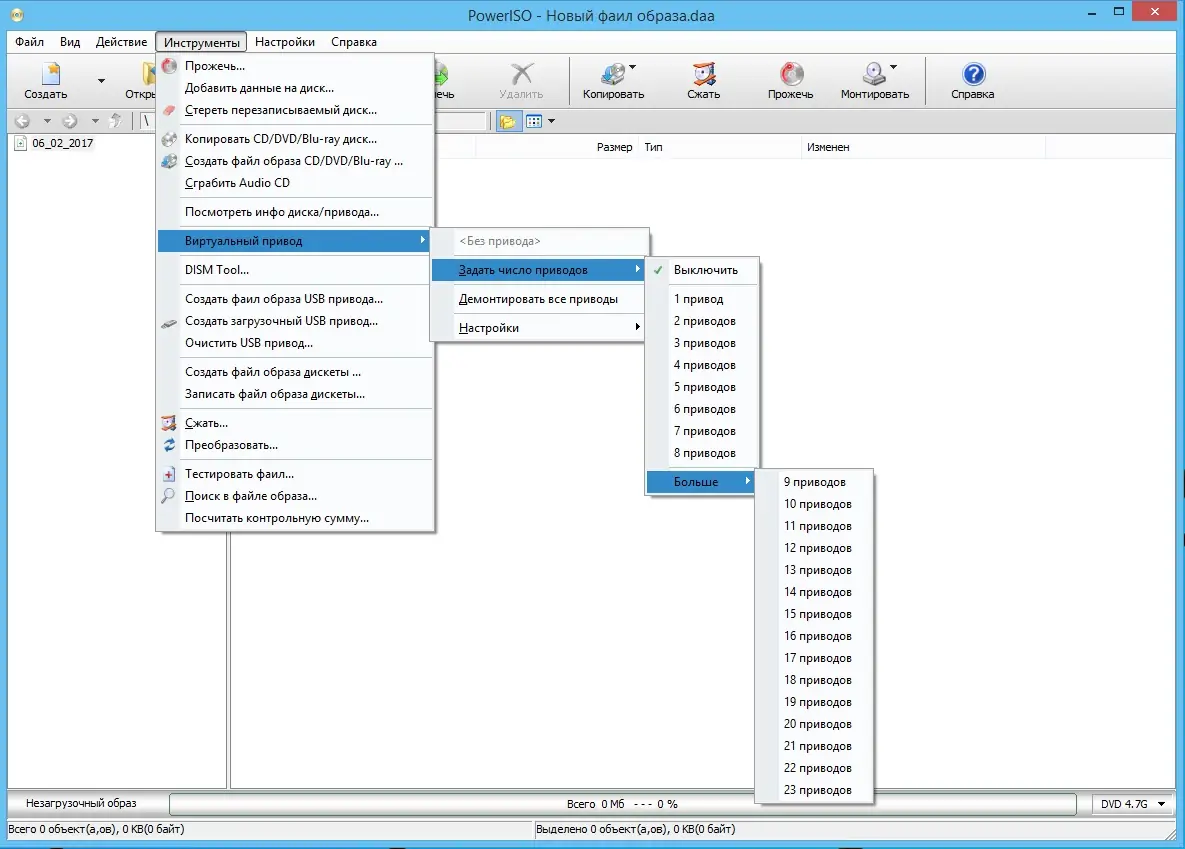Screen dimensions: 1185x849
Task: Choose Демонтировать все приводы
Action: click(x=539, y=299)
